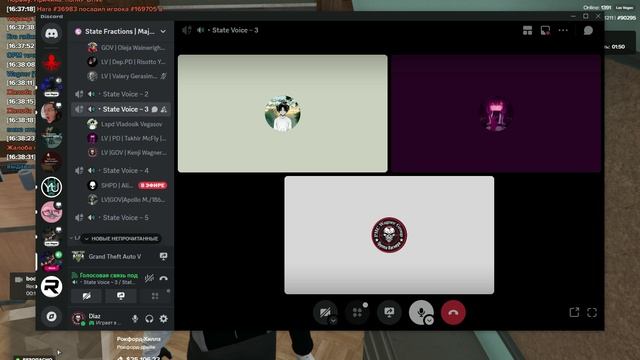Focus the anime boy avatar tile

point(282,113)
